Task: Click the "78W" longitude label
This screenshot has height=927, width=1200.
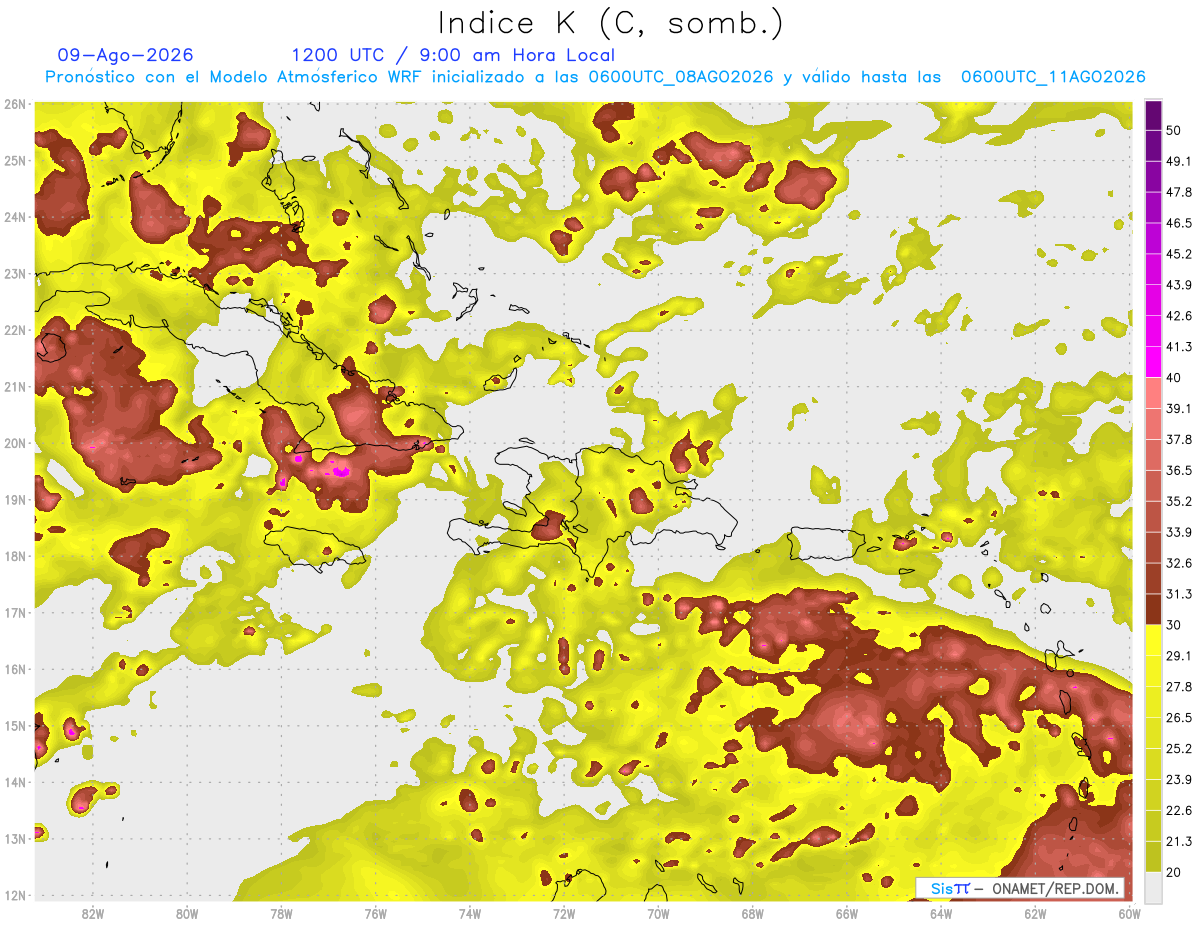Action: [x=281, y=914]
